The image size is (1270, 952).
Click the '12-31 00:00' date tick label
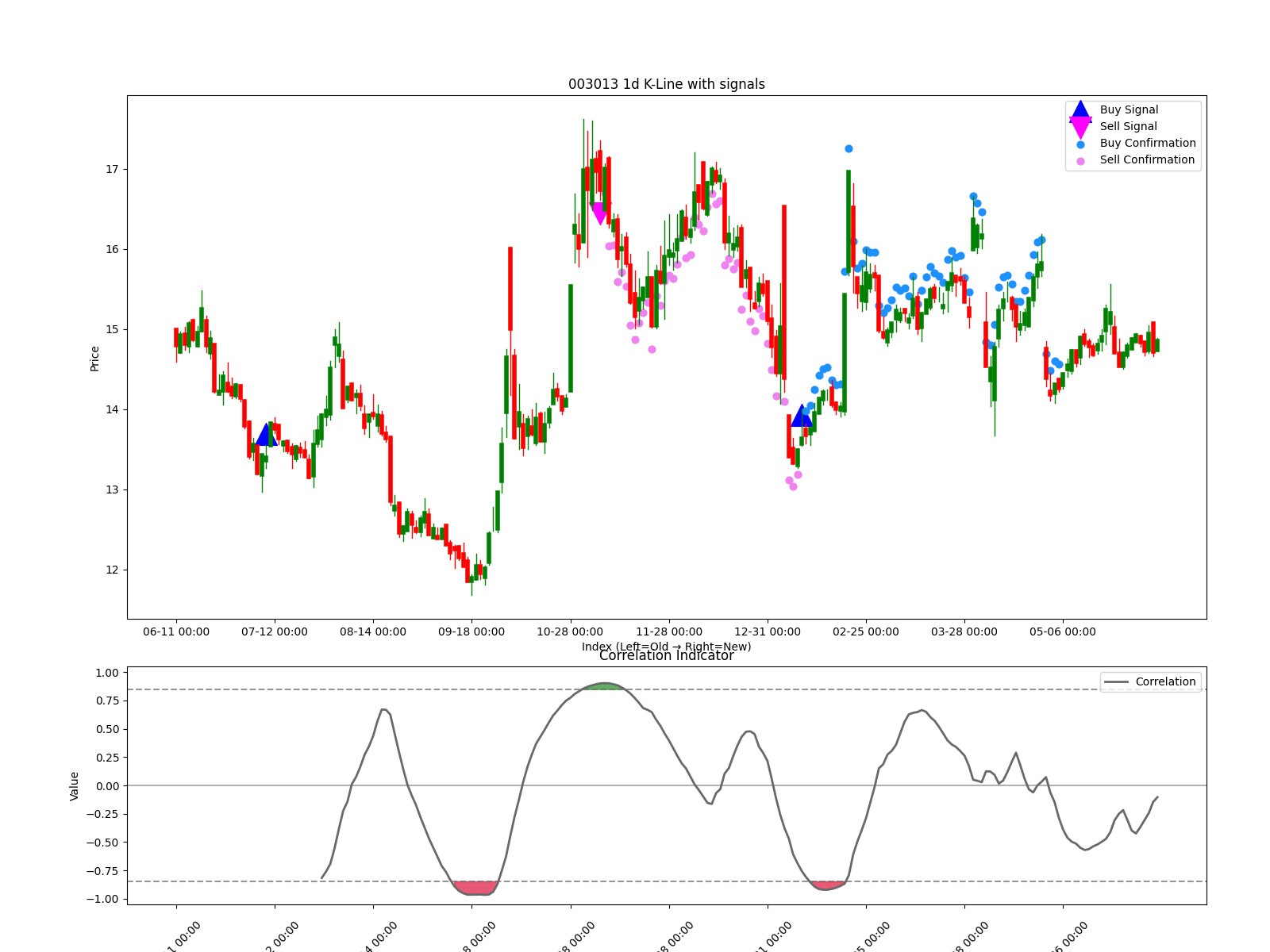[768, 632]
